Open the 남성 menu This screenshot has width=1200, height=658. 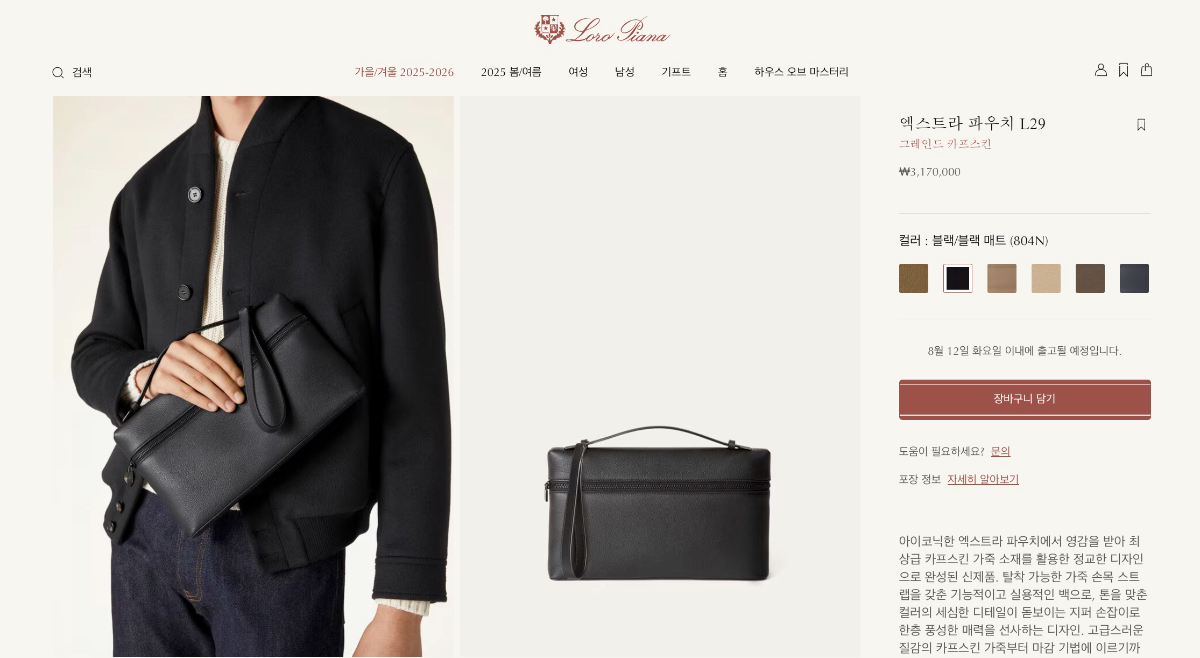[625, 72]
